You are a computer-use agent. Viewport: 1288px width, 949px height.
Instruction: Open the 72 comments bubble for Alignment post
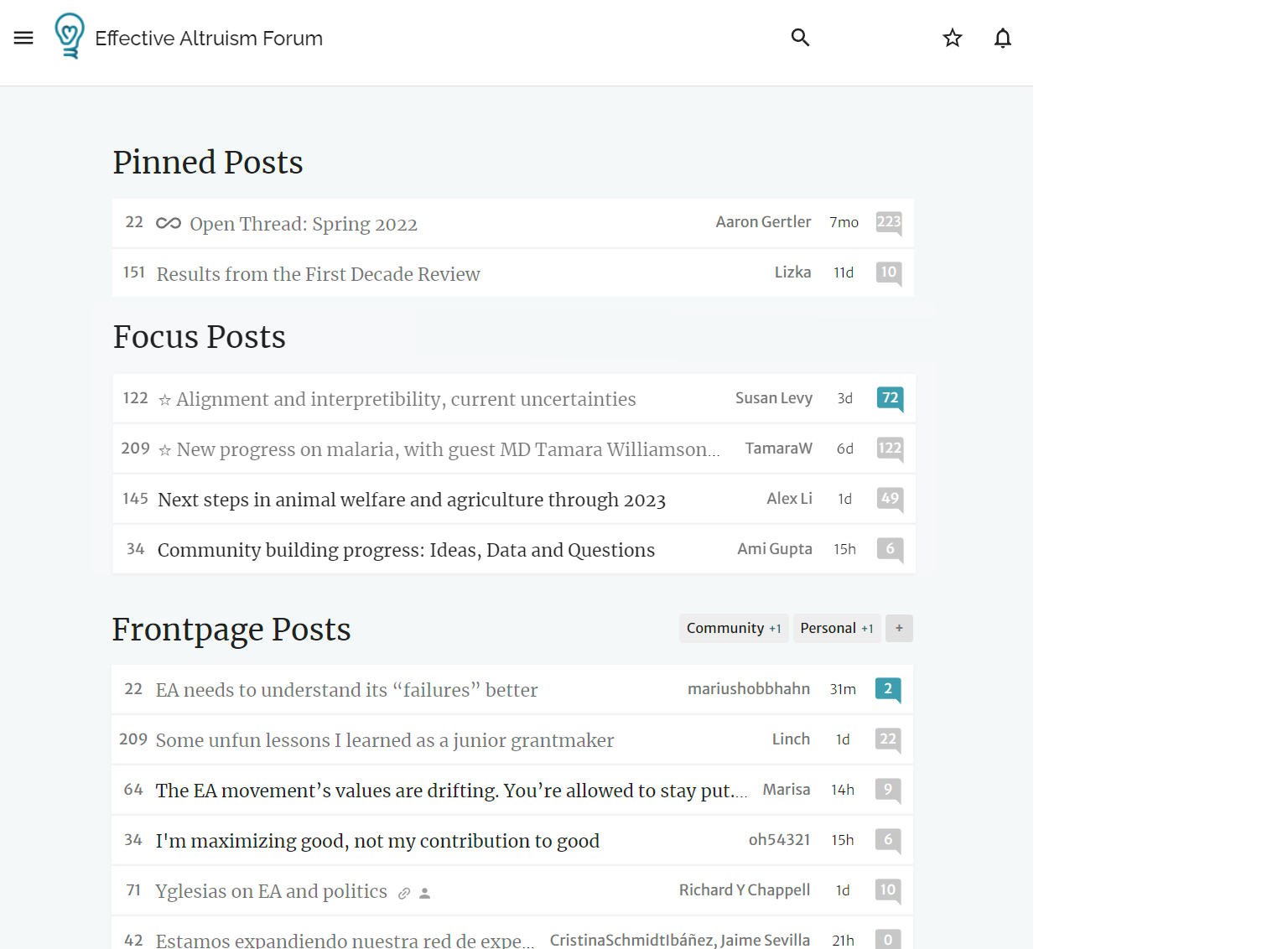[x=890, y=398]
